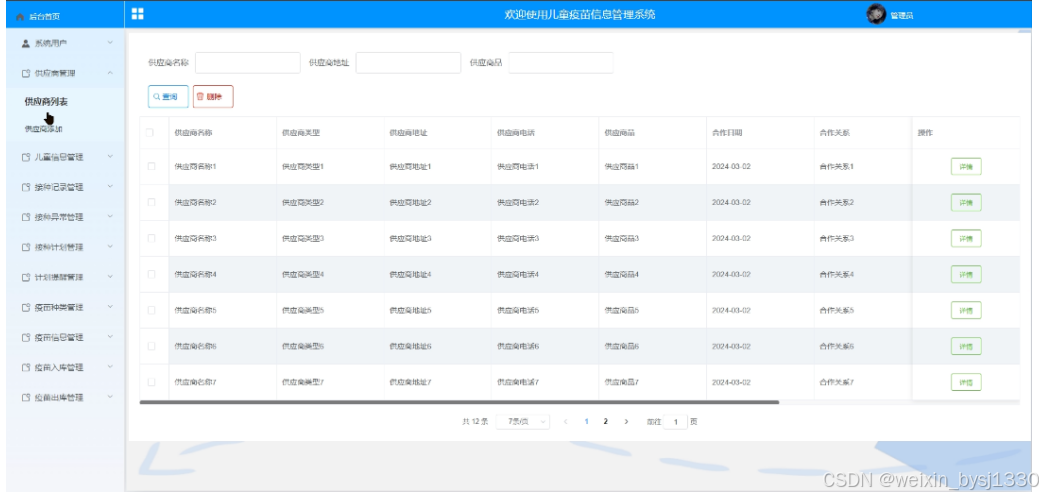The image size is (1043, 498).
Task: Click the red 删除 delete button
Action: pyautogui.click(x=213, y=96)
